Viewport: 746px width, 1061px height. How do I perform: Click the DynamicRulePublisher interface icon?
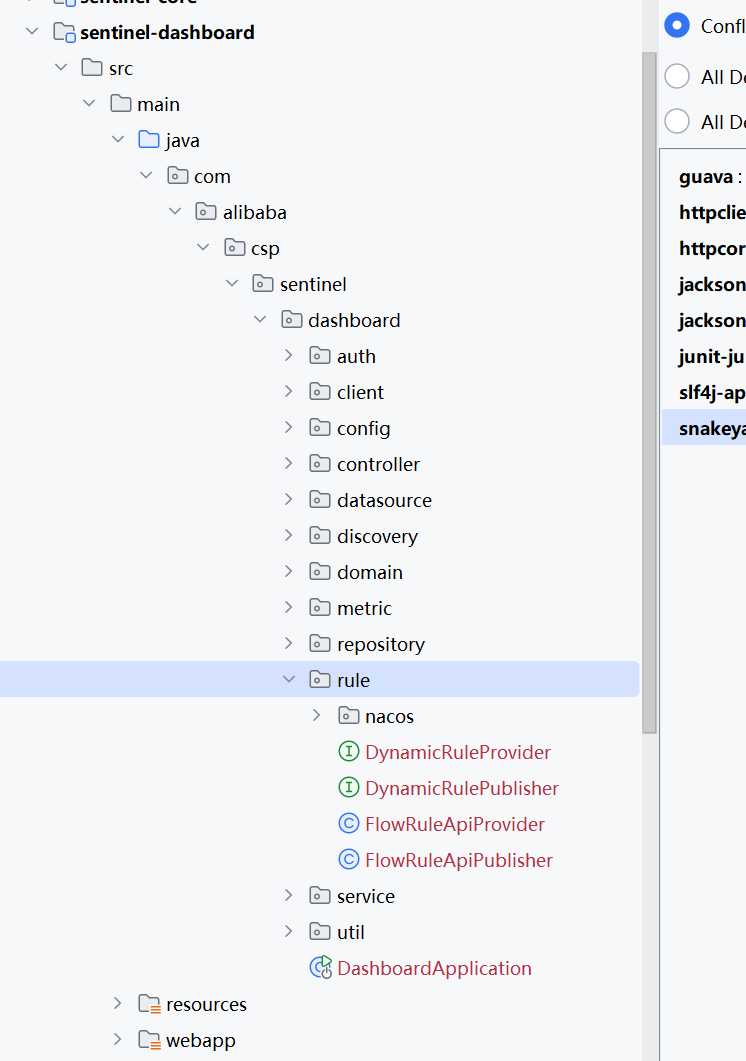coord(348,787)
